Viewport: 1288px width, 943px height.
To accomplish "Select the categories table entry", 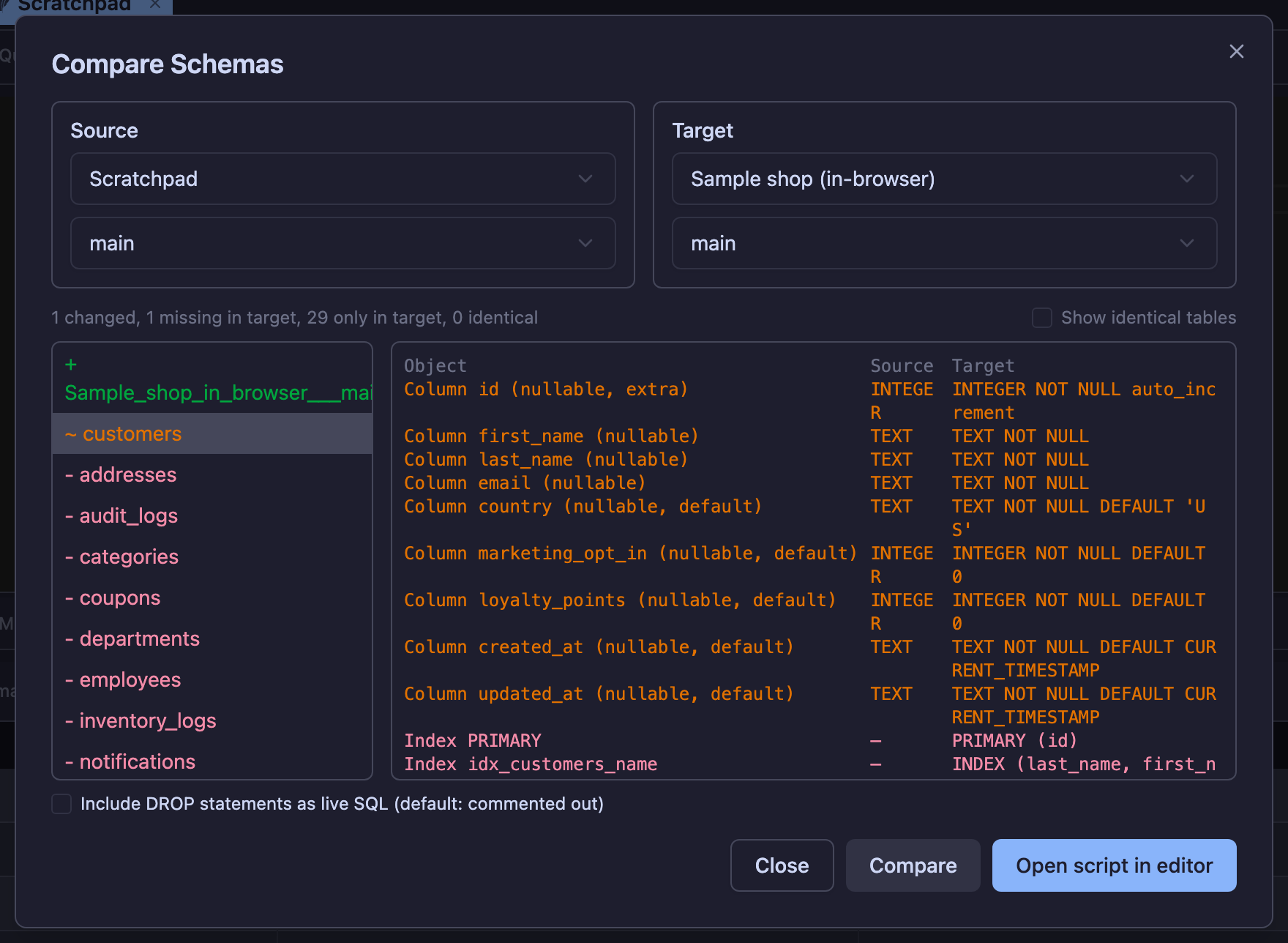I will pos(212,556).
